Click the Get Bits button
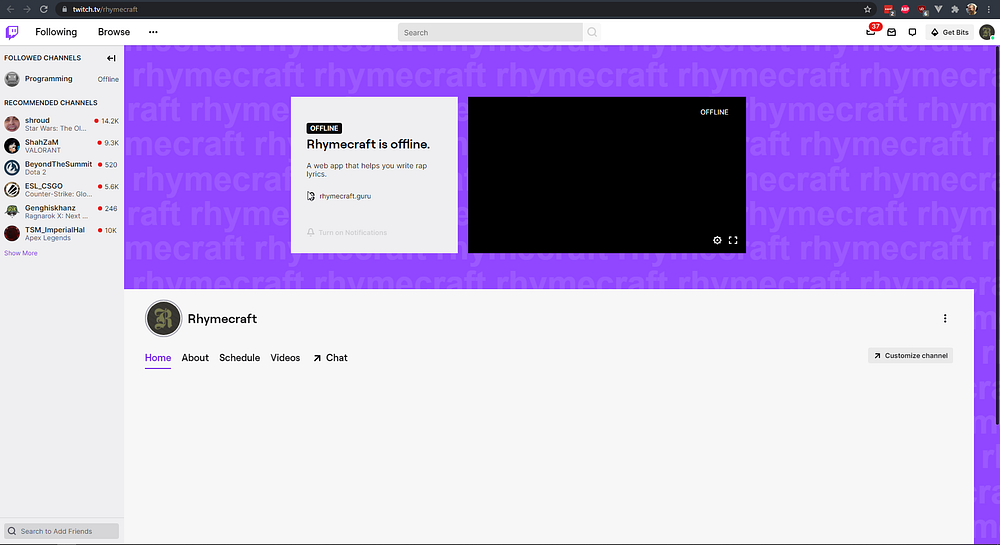Screen dimensions: 1000x545 point(950,32)
